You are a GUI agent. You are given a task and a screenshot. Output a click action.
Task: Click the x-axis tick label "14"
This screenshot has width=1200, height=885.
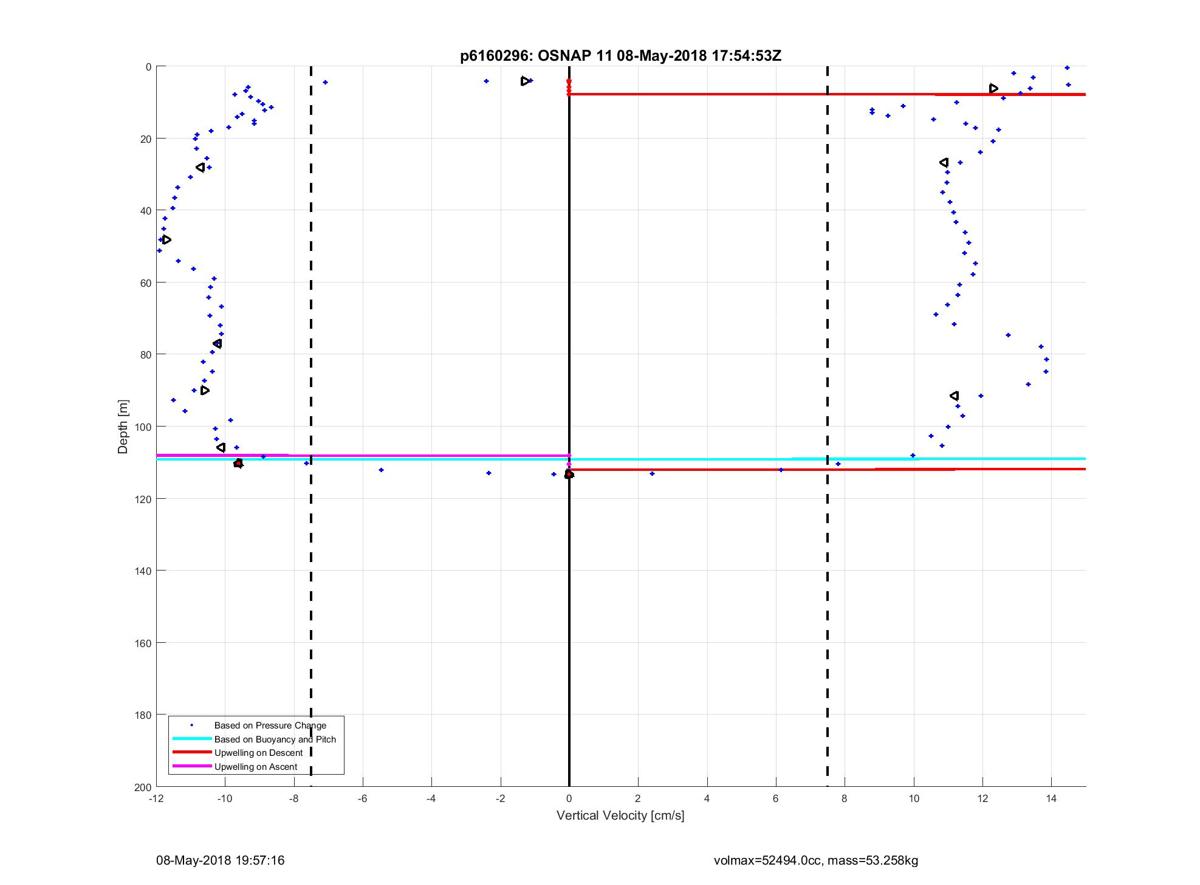(1052, 798)
